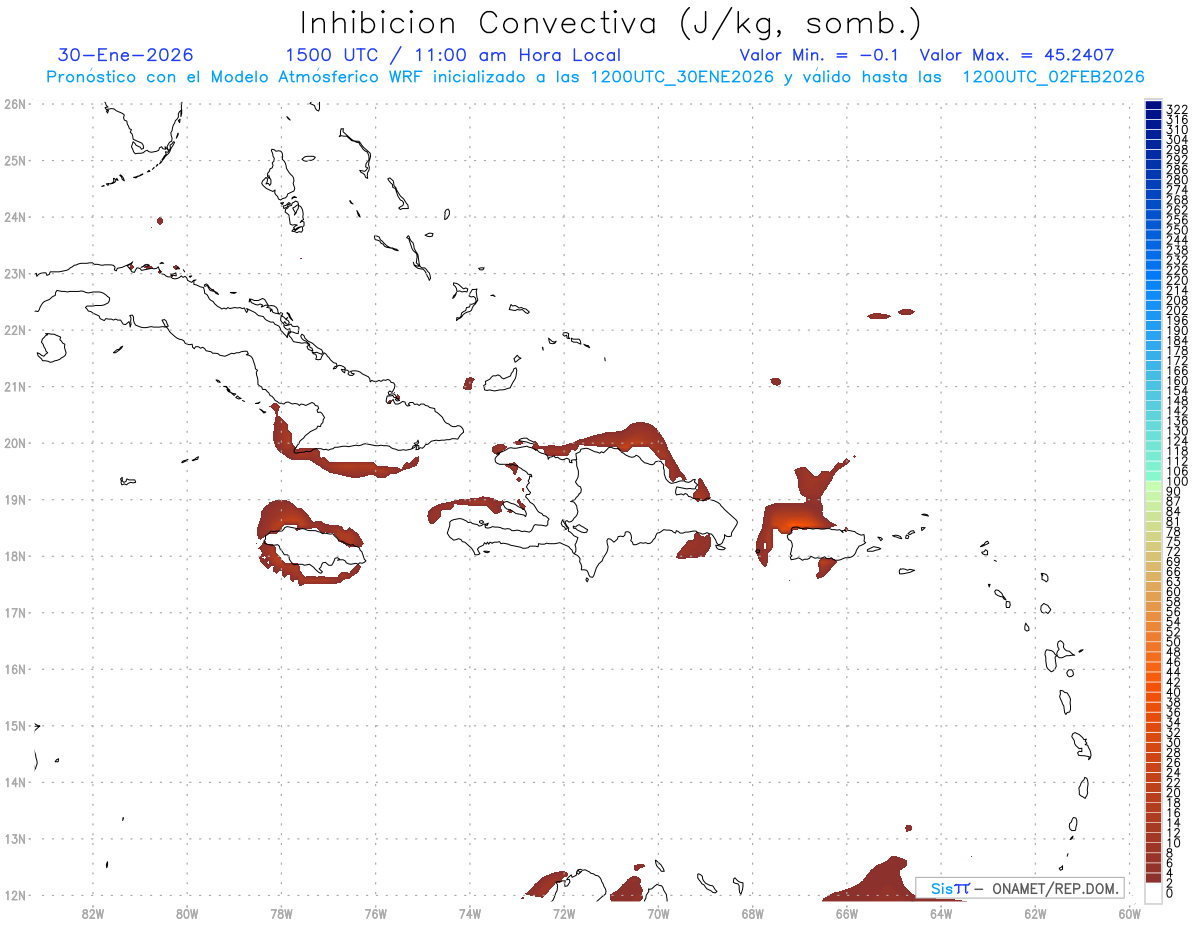The width and height of the screenshot is (1200, 927).
Task: Click the darkest blue swatch at colorbar top
Action: pos(1153,107)
